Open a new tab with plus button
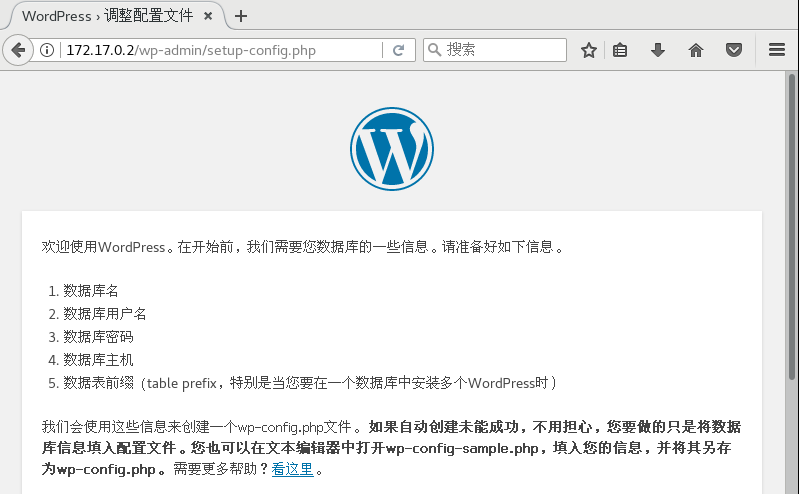 241,16
